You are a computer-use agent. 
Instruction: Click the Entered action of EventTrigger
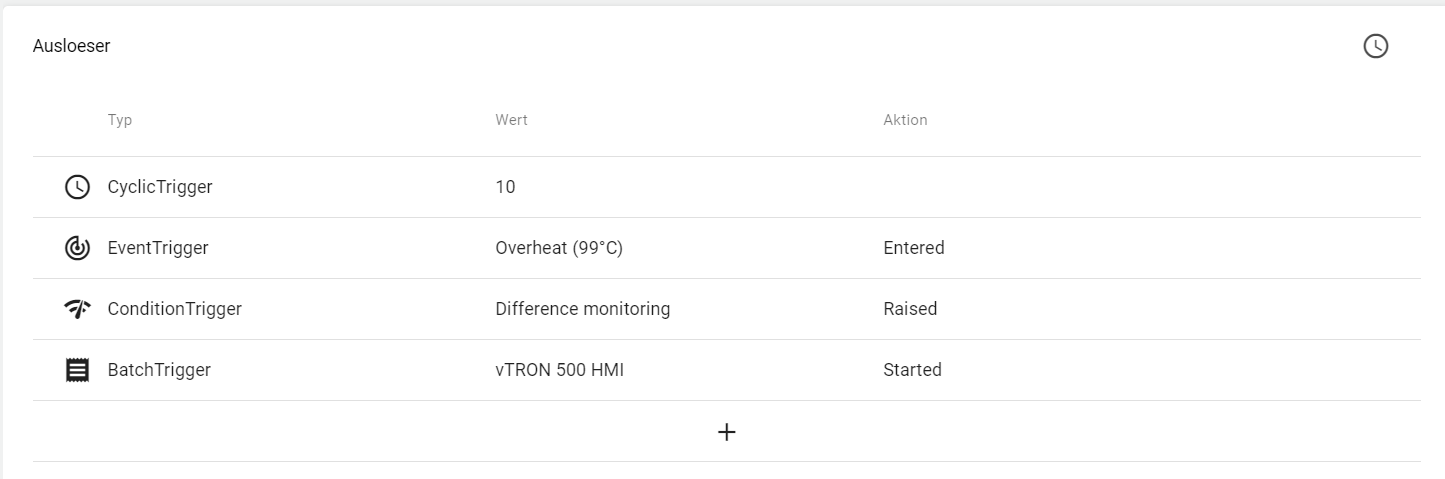914,248
